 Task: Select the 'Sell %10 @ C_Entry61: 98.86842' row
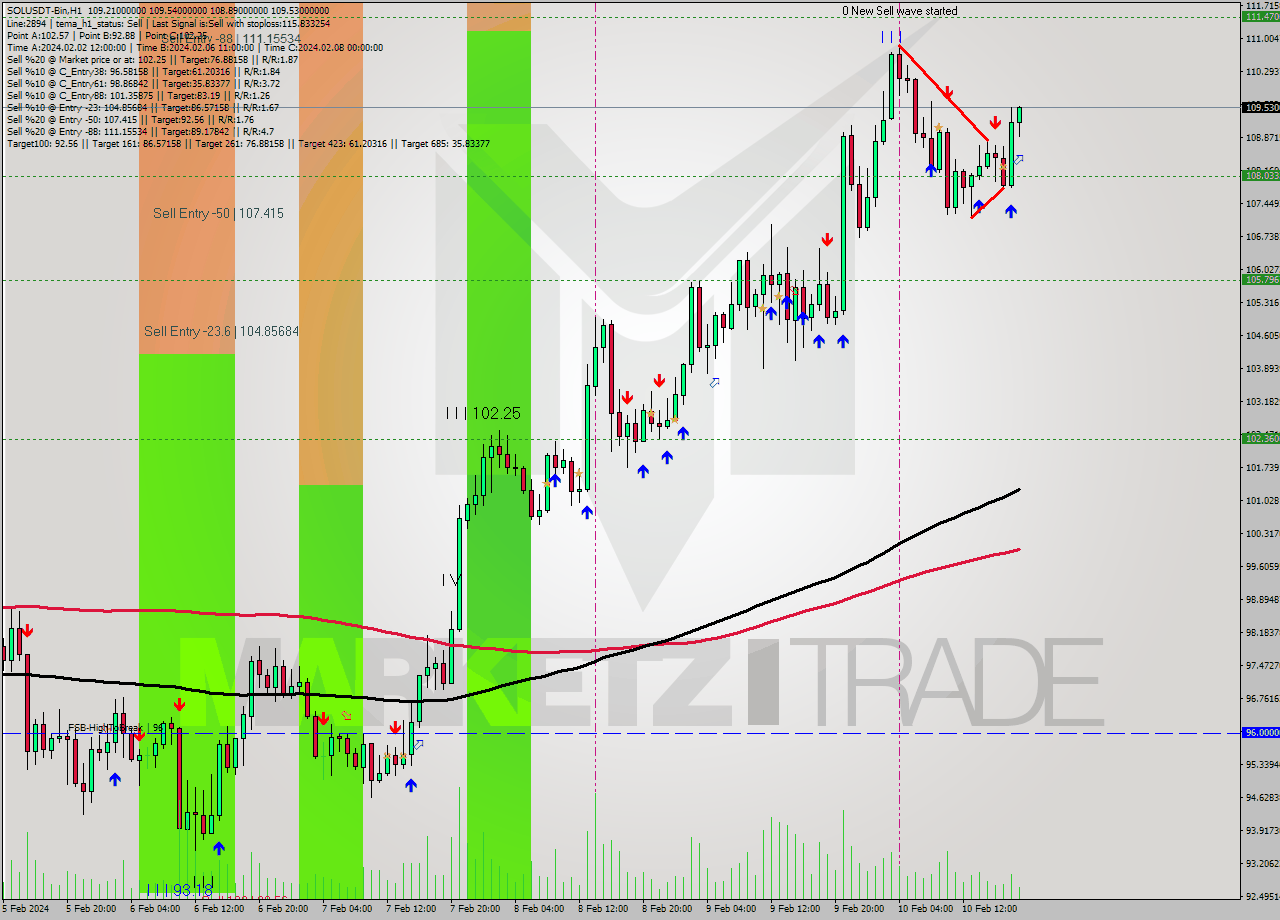pyautogui.click(x=143, y=83)
